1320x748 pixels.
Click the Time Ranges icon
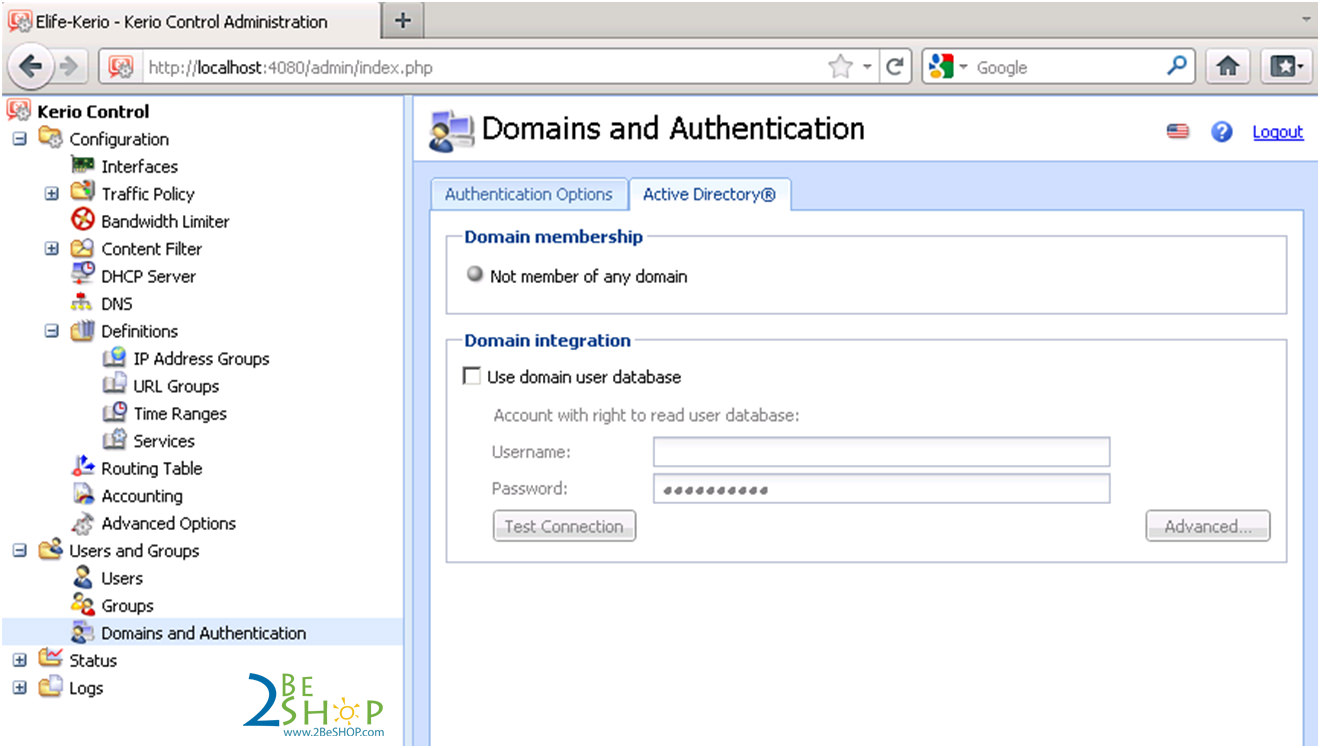point(115,413)
